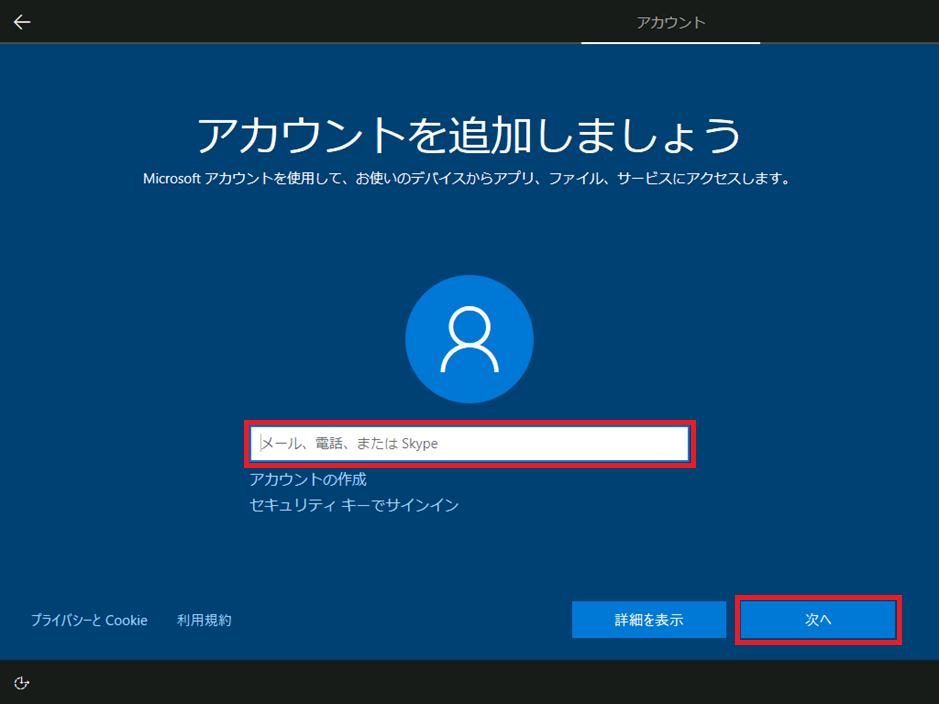Open the アカウントの作成 link

coord(308,480)
